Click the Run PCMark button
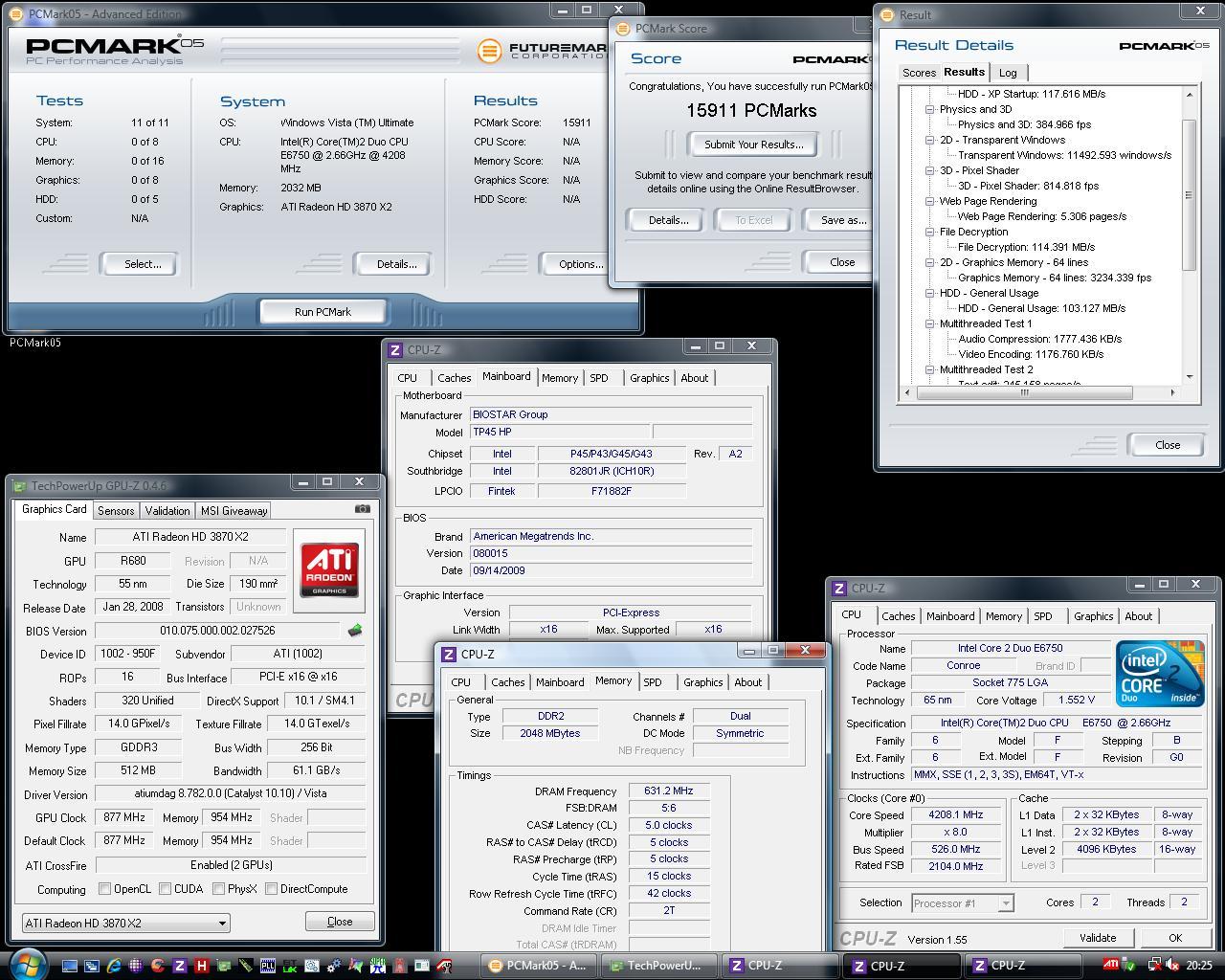 (x=323, y=312)
